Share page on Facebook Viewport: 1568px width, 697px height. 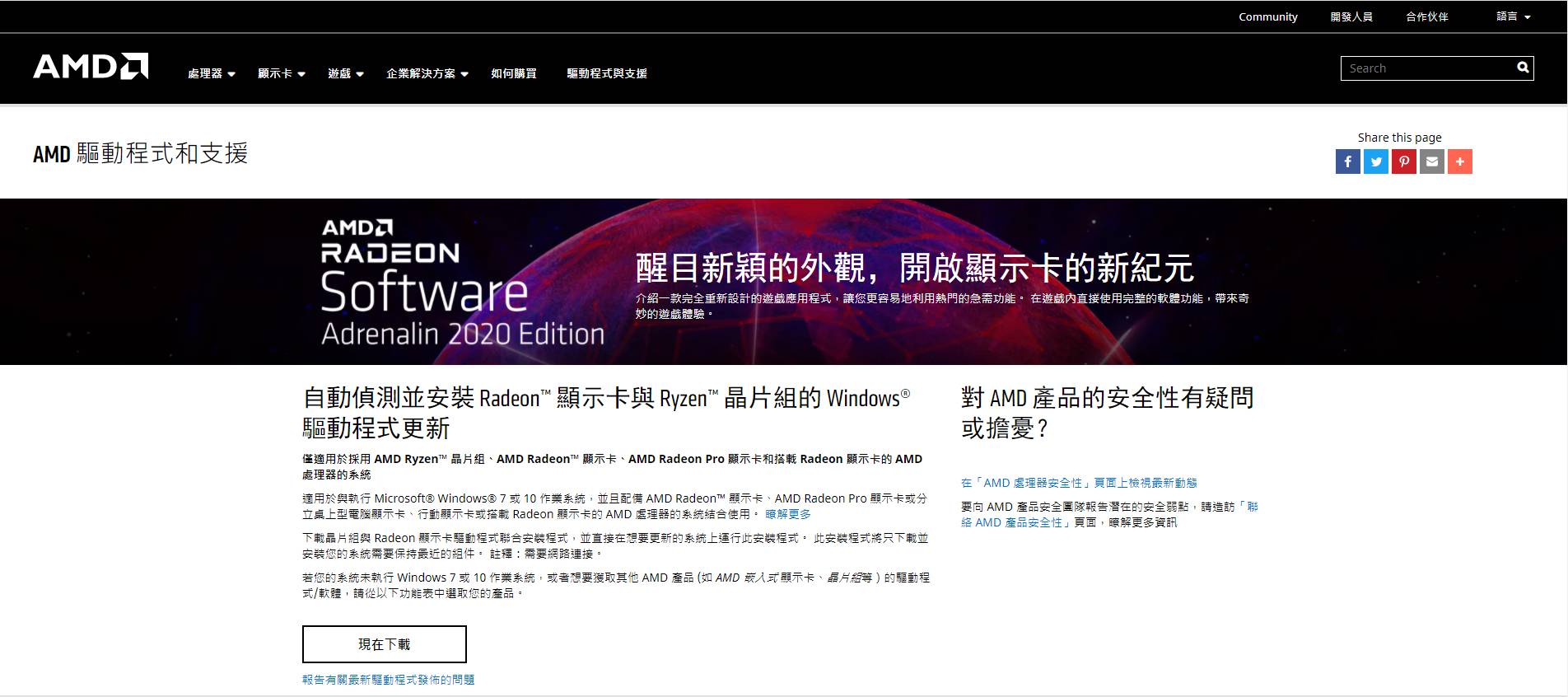click(x=1347, y=161)
